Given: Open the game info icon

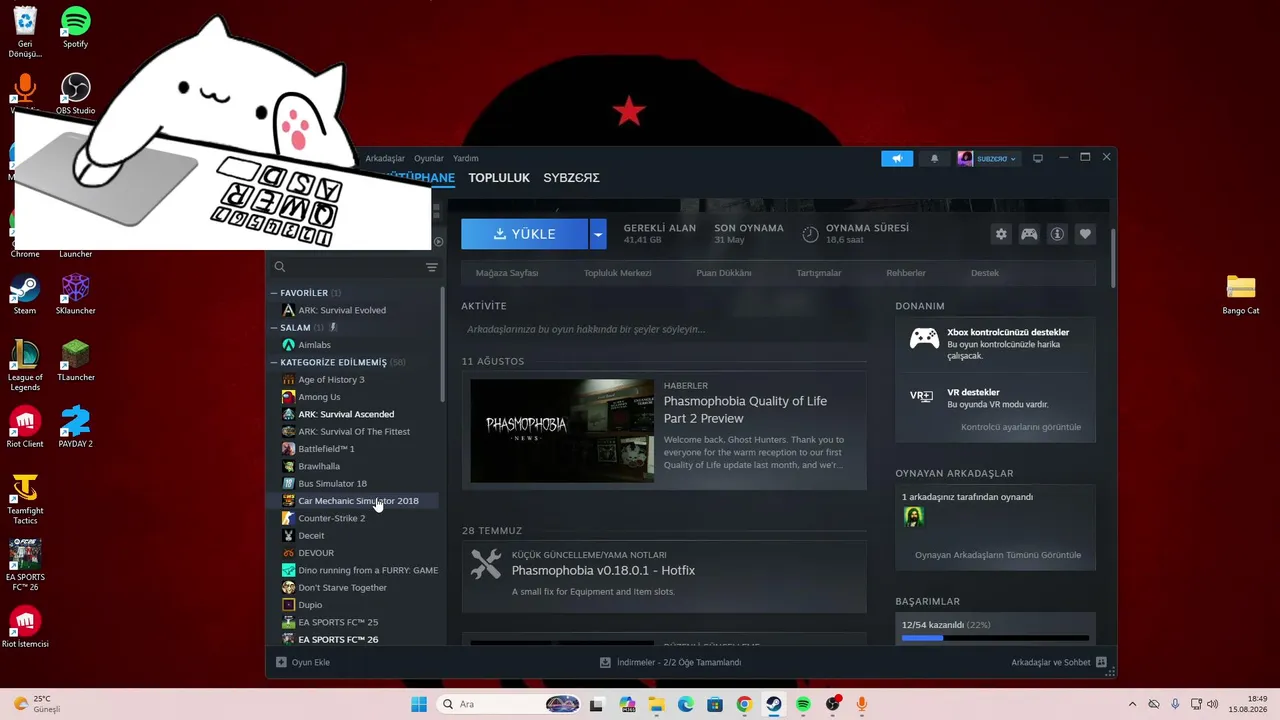Looking at the screenshot, I should click(x=1057, y=234).
